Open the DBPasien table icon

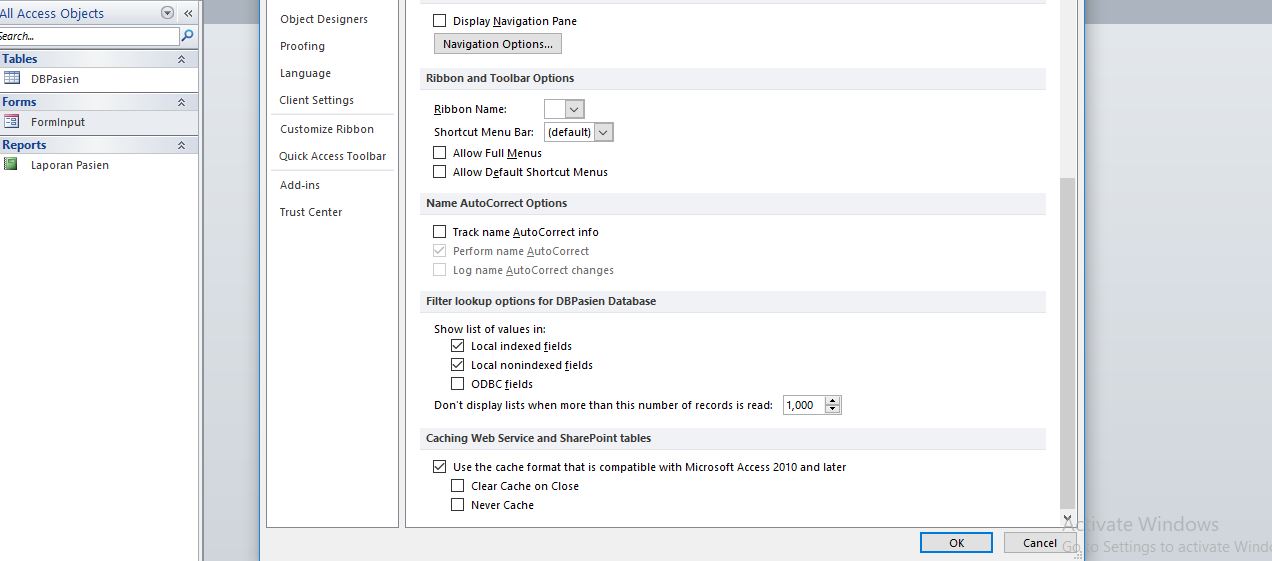[12, 78]
